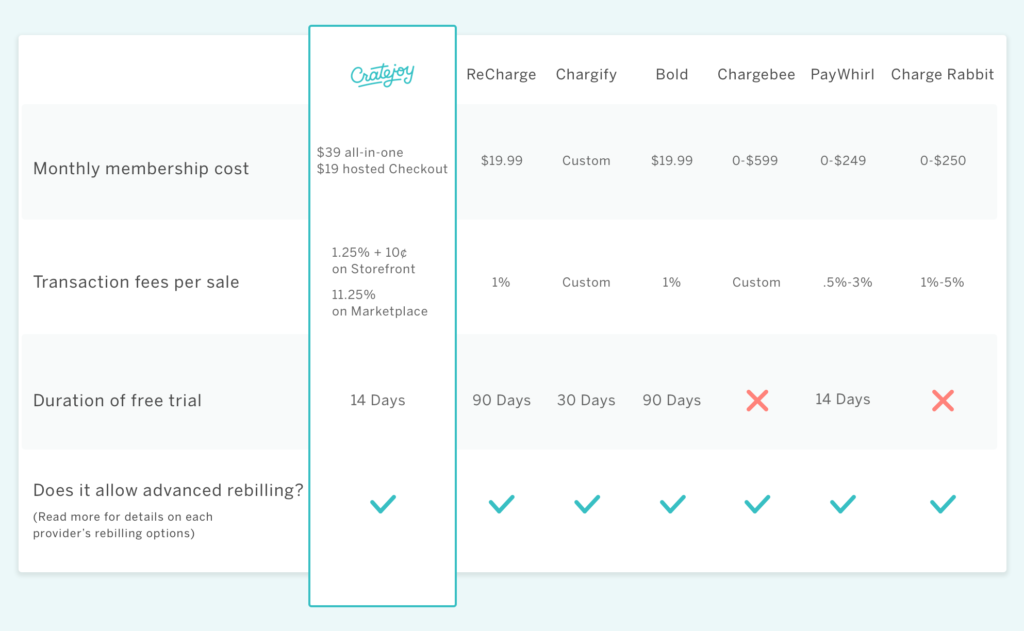Click the Monthly membership cost row label
The width and height of the screenshot is (1024, 631).
click(x=141, y=169)
